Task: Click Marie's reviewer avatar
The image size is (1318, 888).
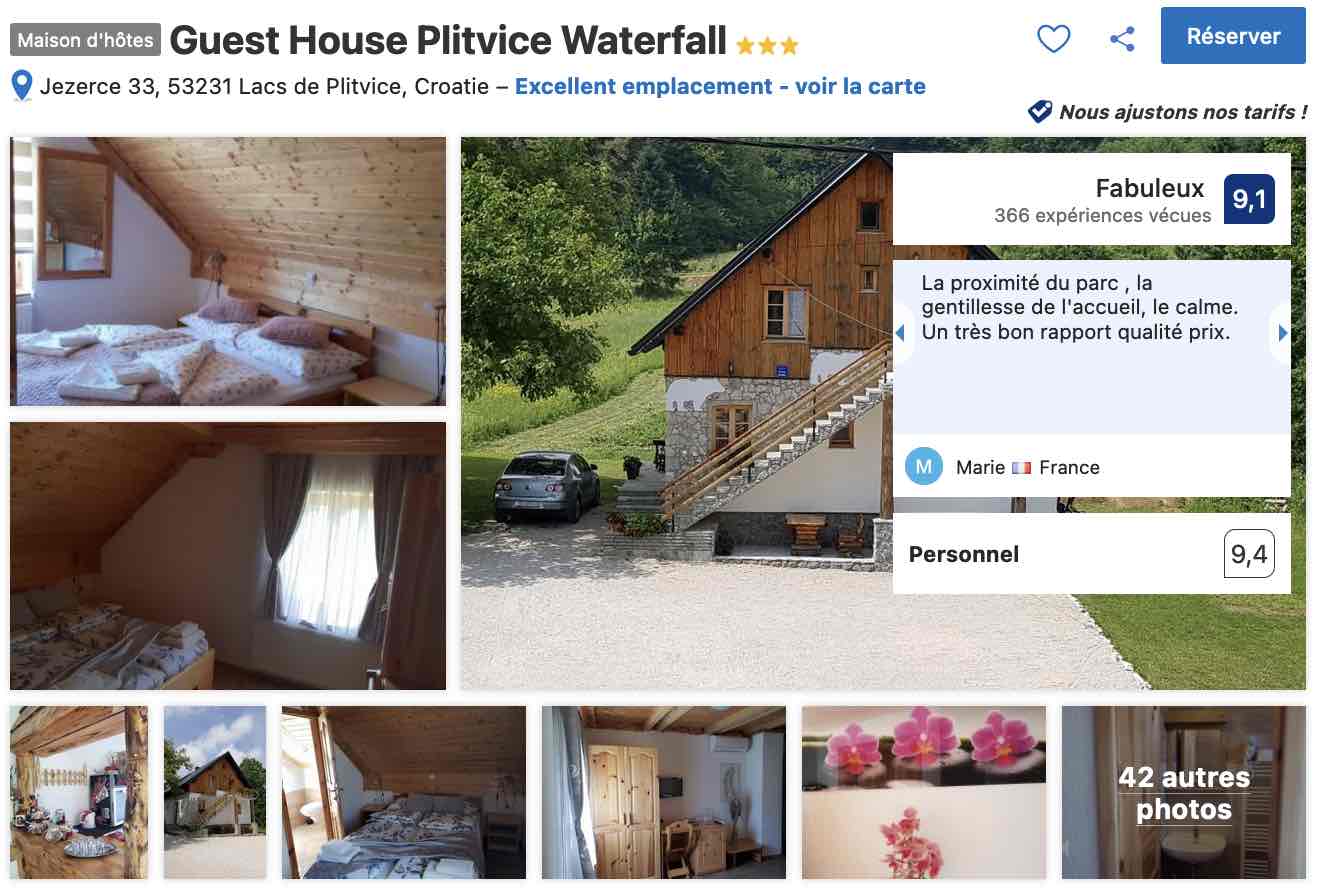Action: tap(924, 466)
